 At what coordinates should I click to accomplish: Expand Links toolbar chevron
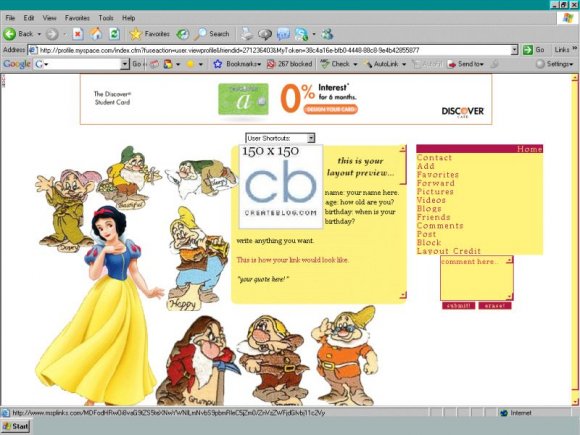(x=574, y=48)
